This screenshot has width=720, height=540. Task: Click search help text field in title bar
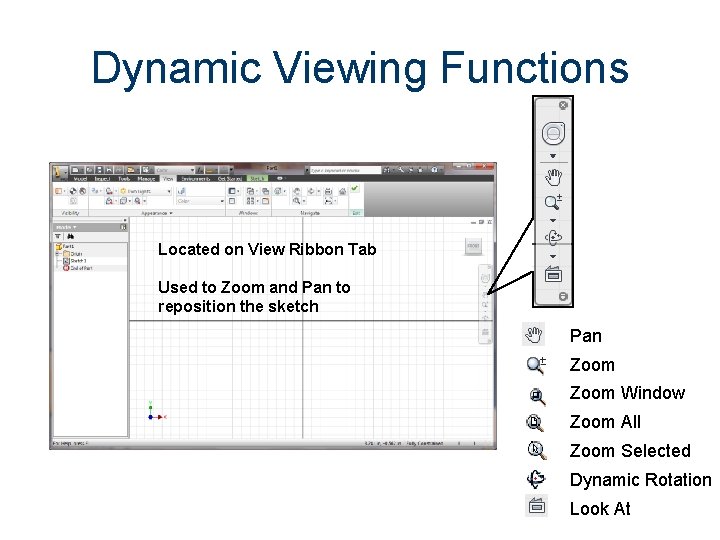click(345, 170)
